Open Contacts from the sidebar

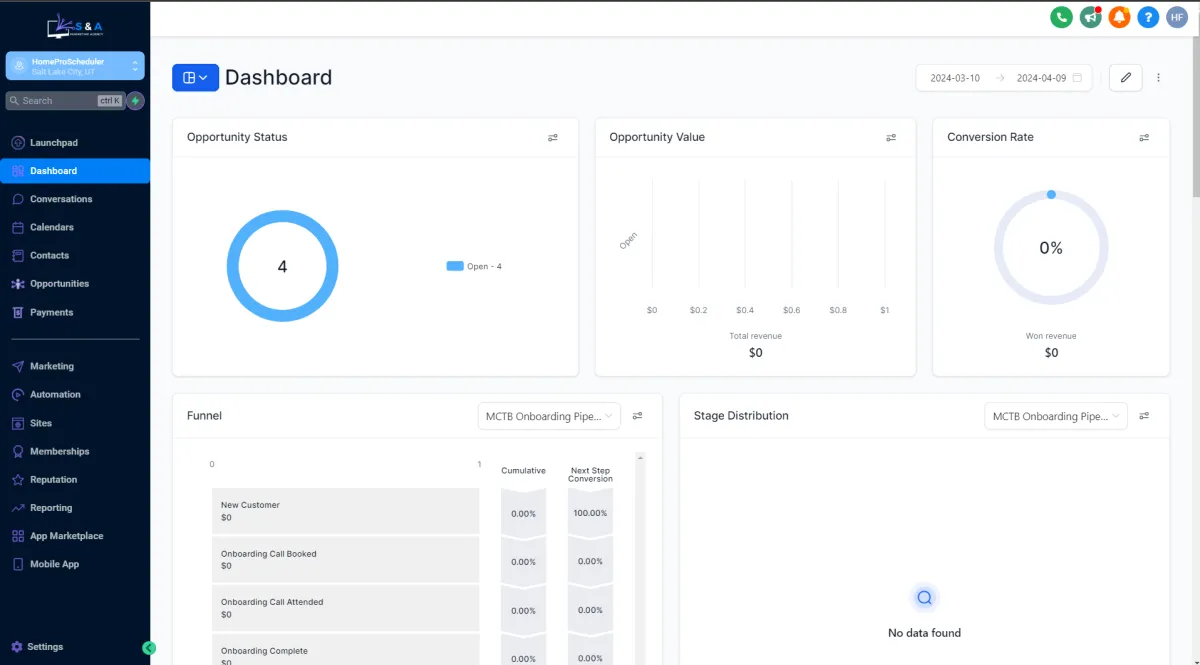[75, 256]
